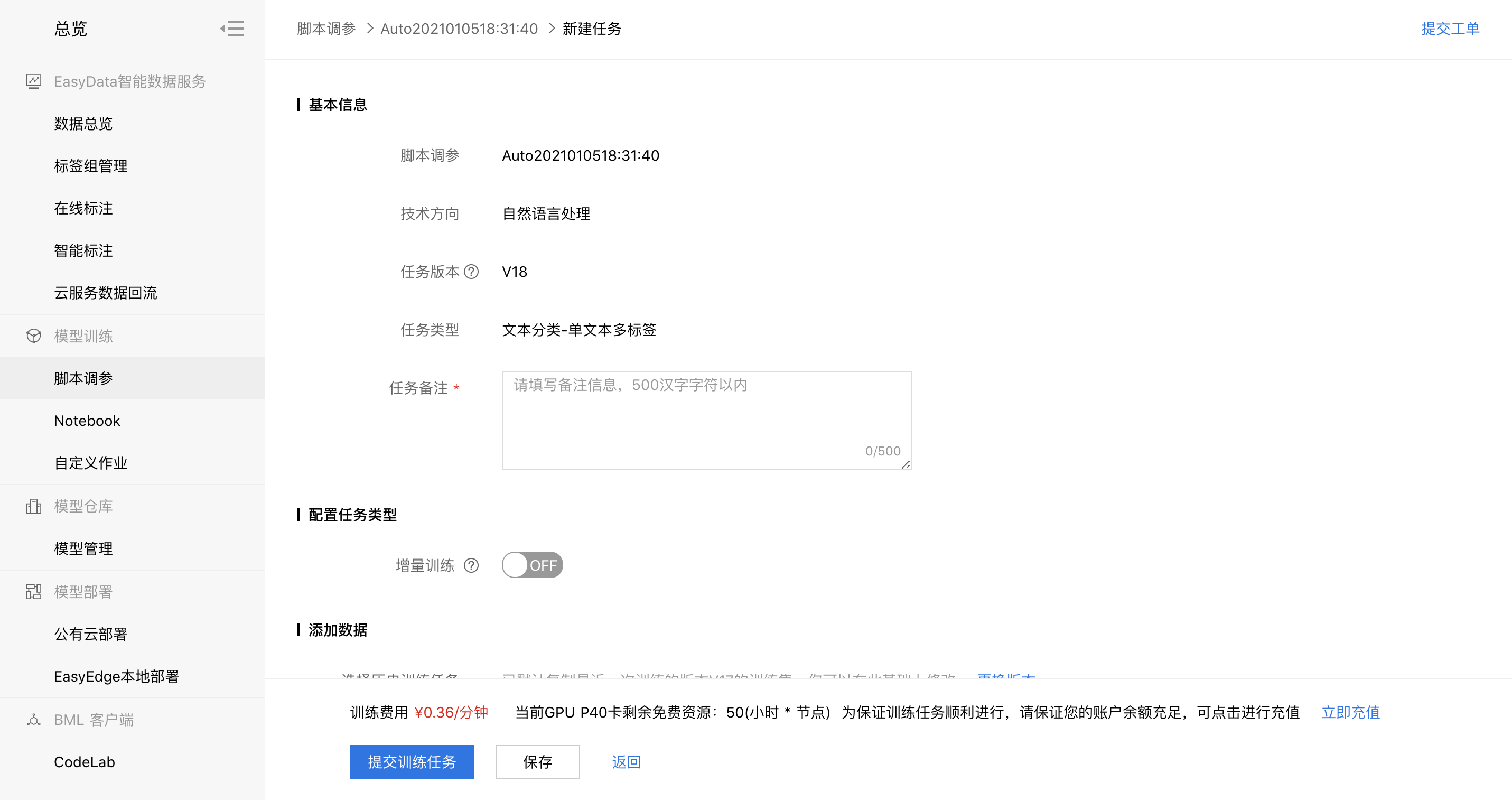
Task: Click the V18 task version value
Action: click(x=515, y=272)
